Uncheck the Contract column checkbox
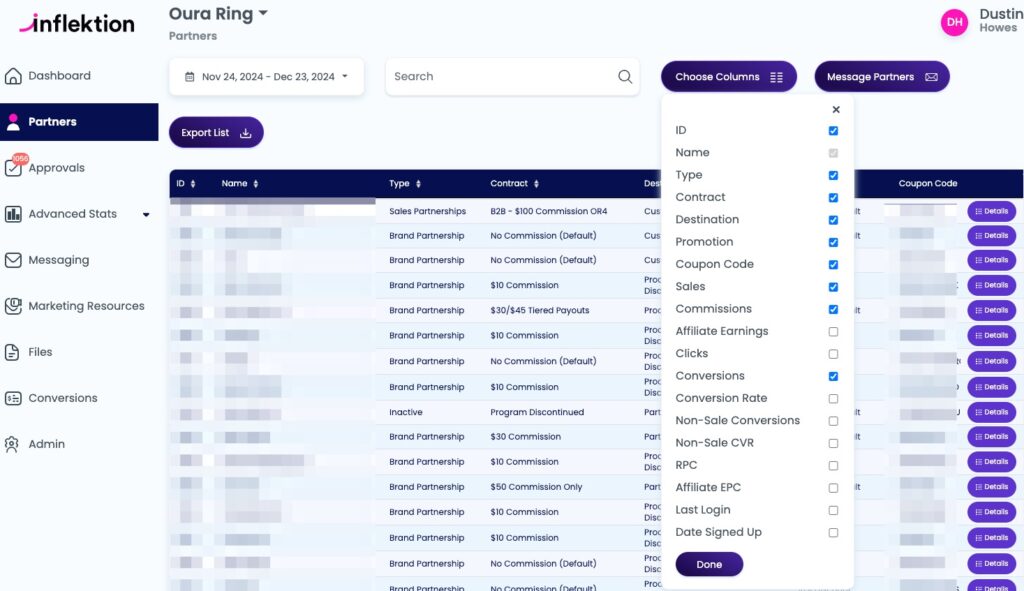This screenshot has width=1024, height=591. pos(833,197)
